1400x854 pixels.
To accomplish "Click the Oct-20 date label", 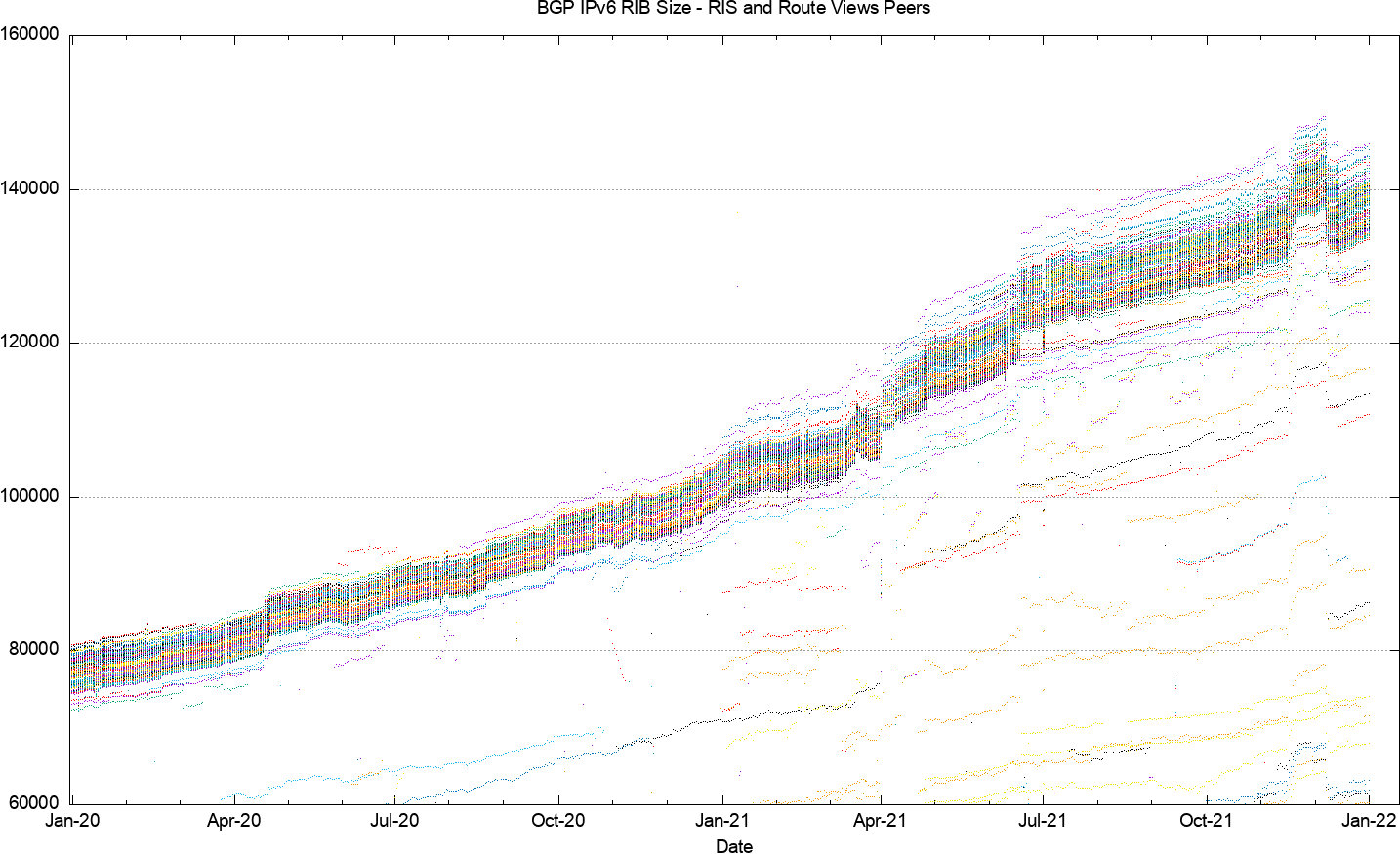I will coord(558,821).
